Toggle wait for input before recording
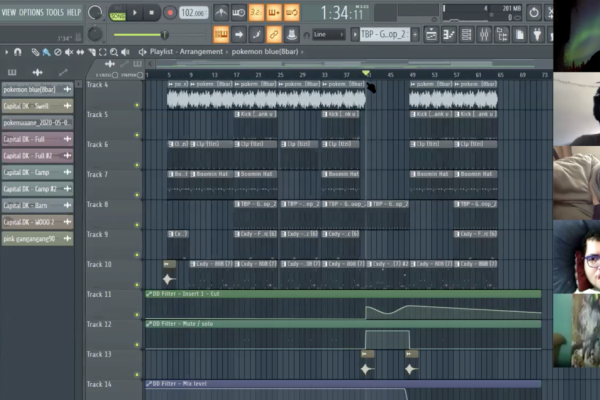The image size is (600, 400). (x=238, y=13)
